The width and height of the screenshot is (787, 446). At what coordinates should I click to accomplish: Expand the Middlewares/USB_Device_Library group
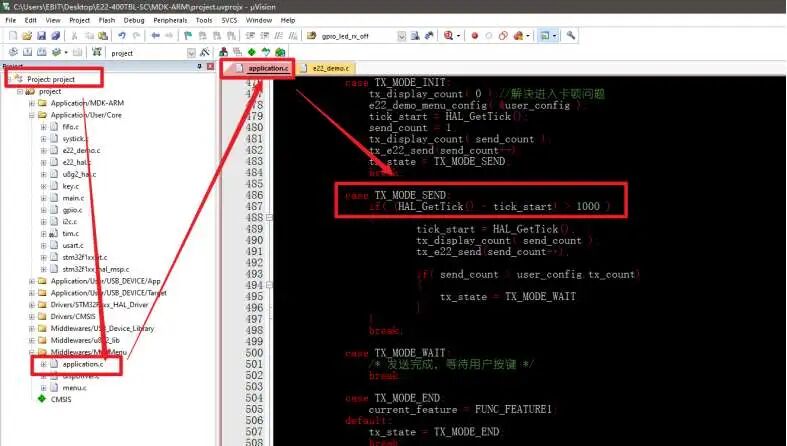click(31, 328)
